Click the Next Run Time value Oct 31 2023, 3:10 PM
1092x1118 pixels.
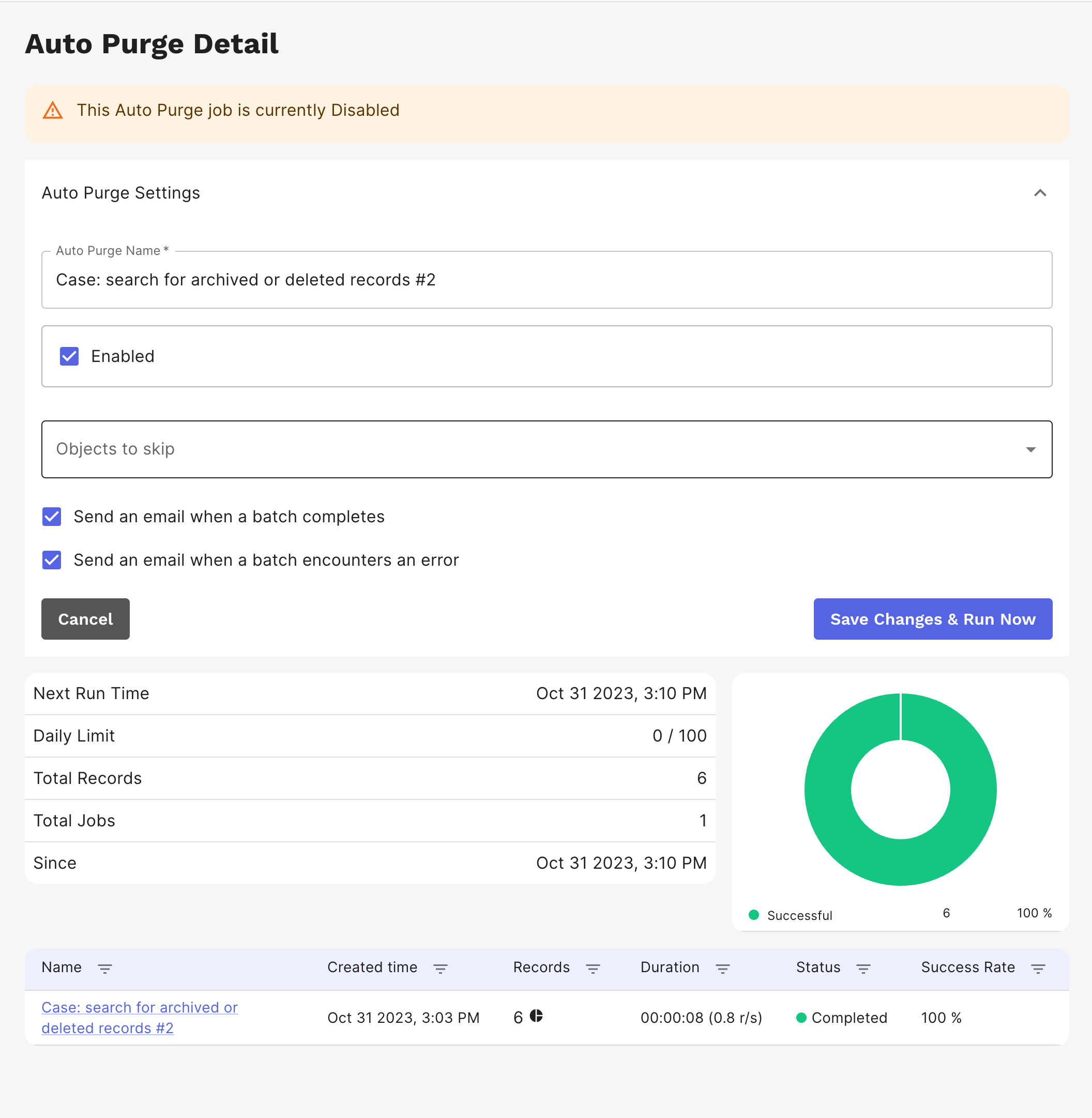621,693
